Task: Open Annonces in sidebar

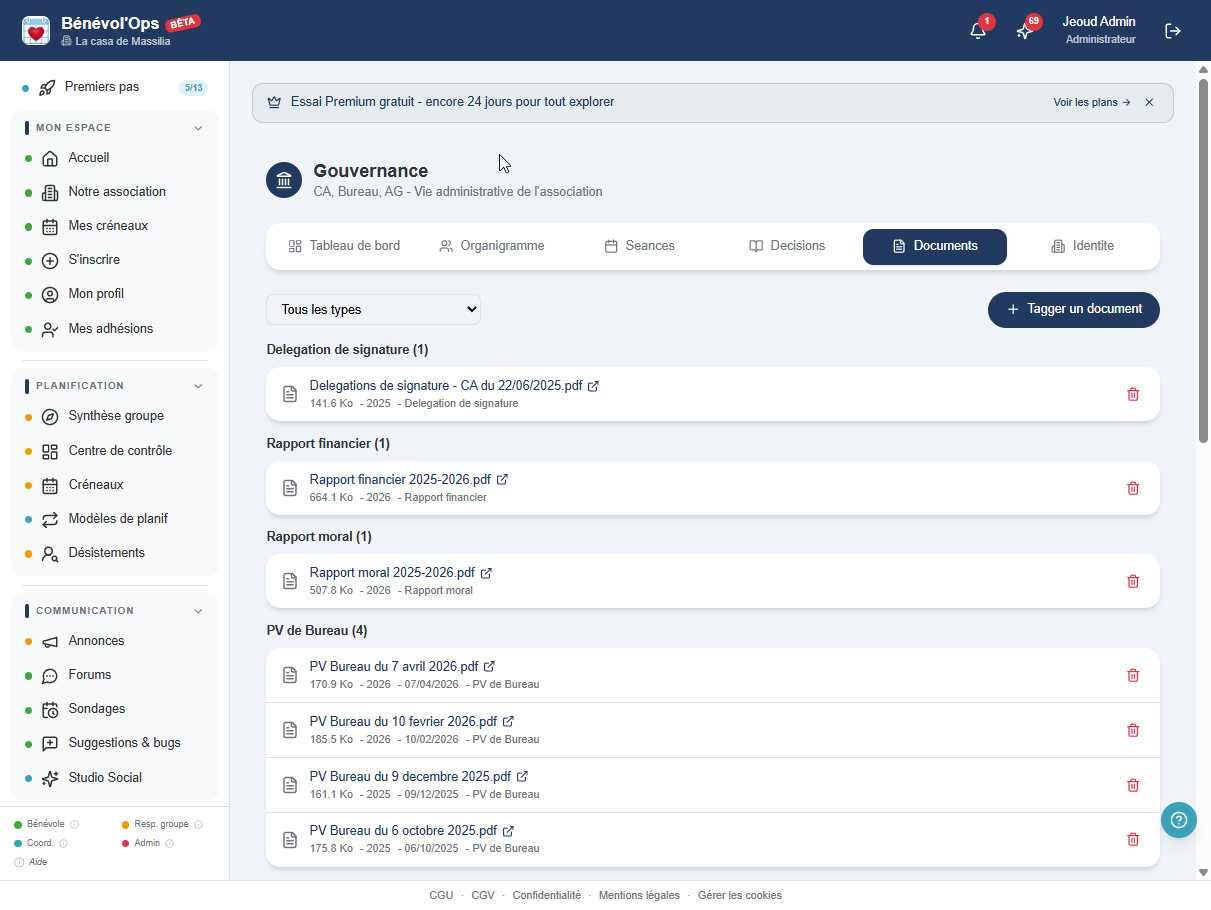Action: 114,641
